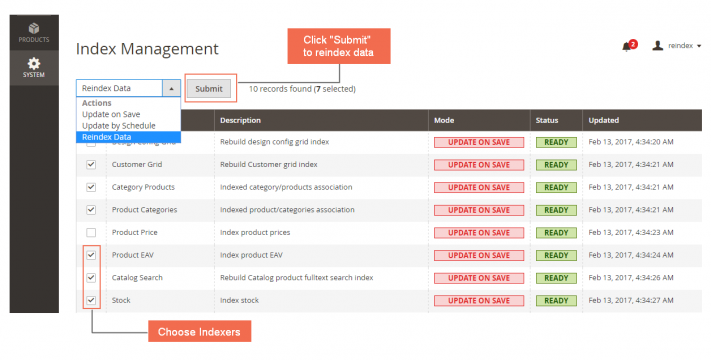Click the Index Management page title
Screen dimensions: 711x360
click(147, 49)
